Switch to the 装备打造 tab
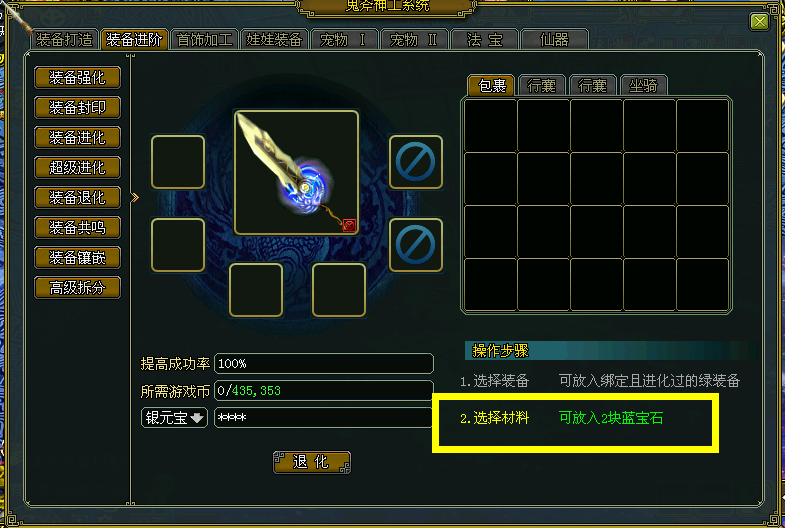Viewport: 785px width, 528px height. pos(65,40)
